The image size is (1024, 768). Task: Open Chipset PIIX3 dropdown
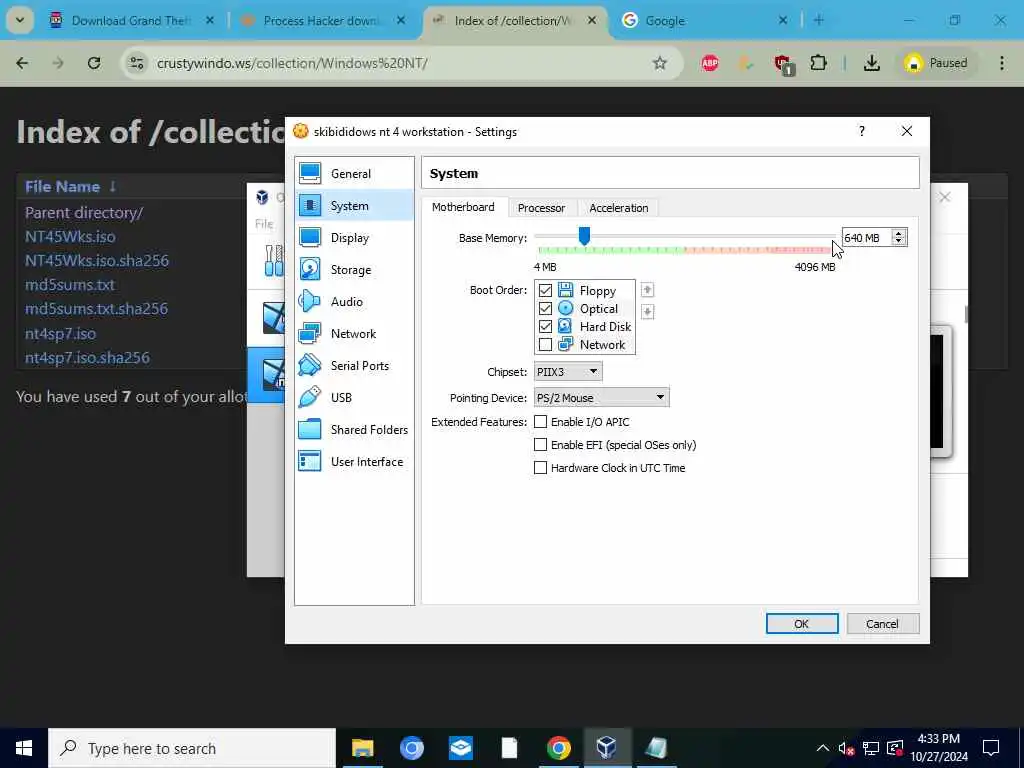(568, 372)
